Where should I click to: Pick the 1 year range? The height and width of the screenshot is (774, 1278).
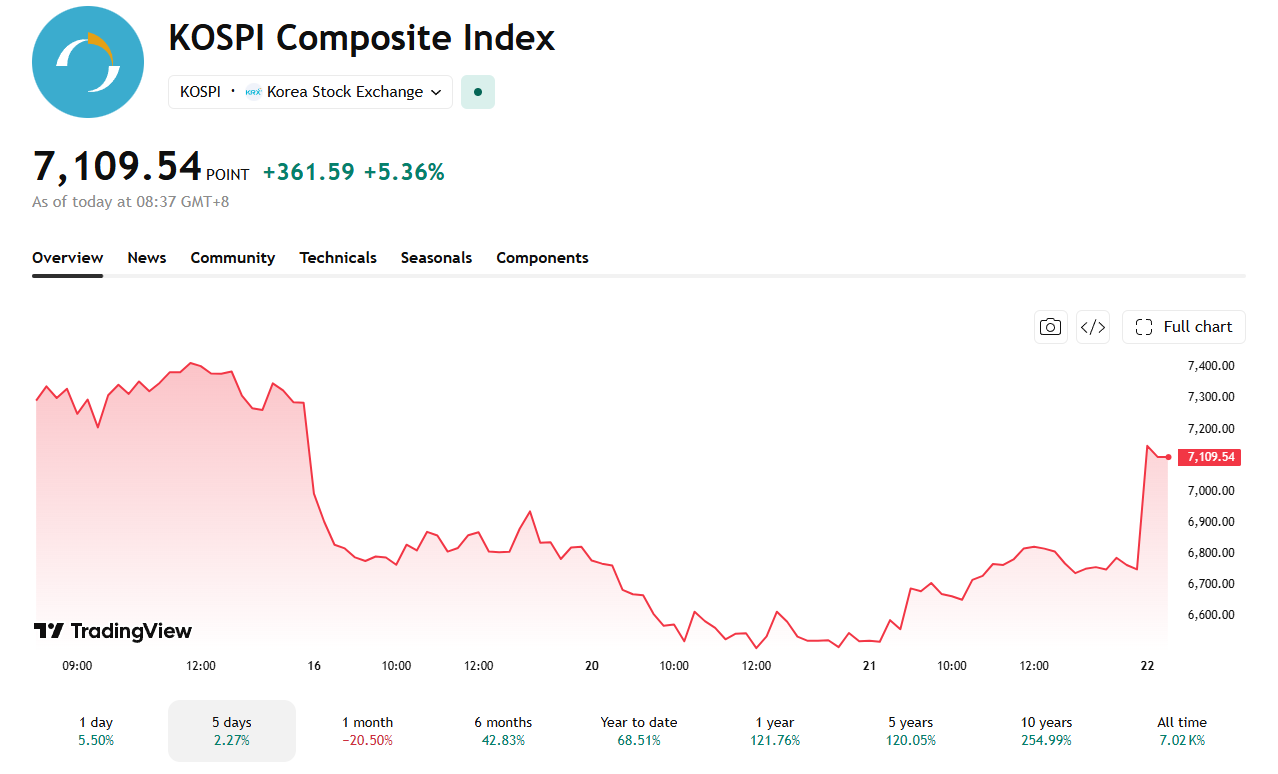pyautogui.click(x=775, y=731)
